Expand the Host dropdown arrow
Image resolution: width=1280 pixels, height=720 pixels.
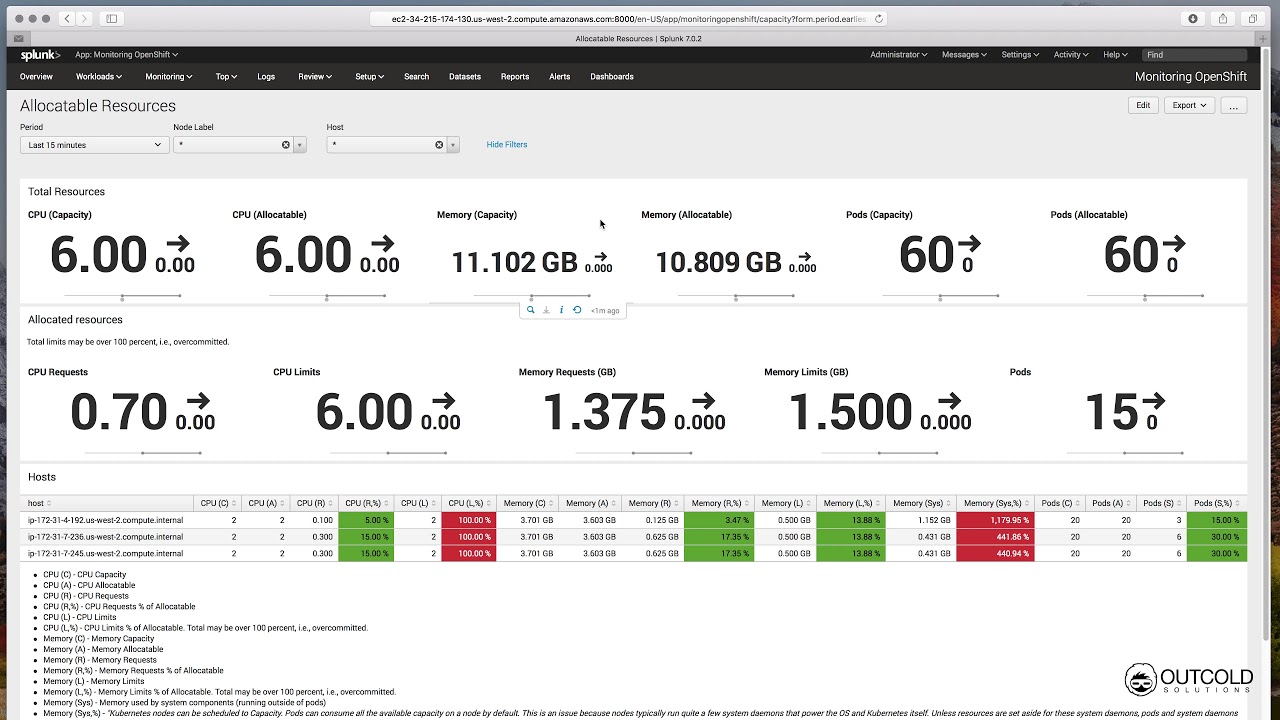tap(453, 145)
